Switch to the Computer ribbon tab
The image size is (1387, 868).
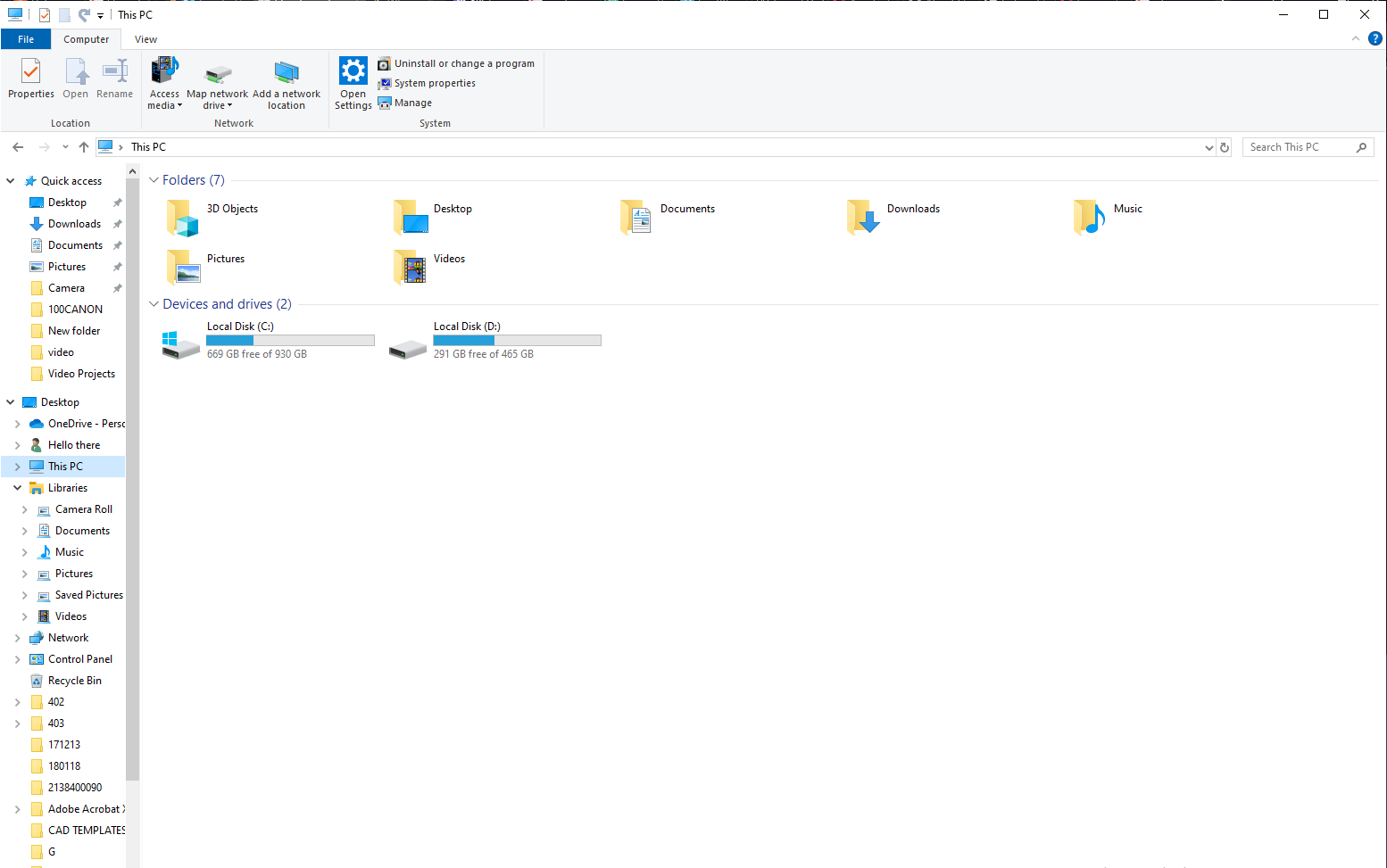(87, 39)
